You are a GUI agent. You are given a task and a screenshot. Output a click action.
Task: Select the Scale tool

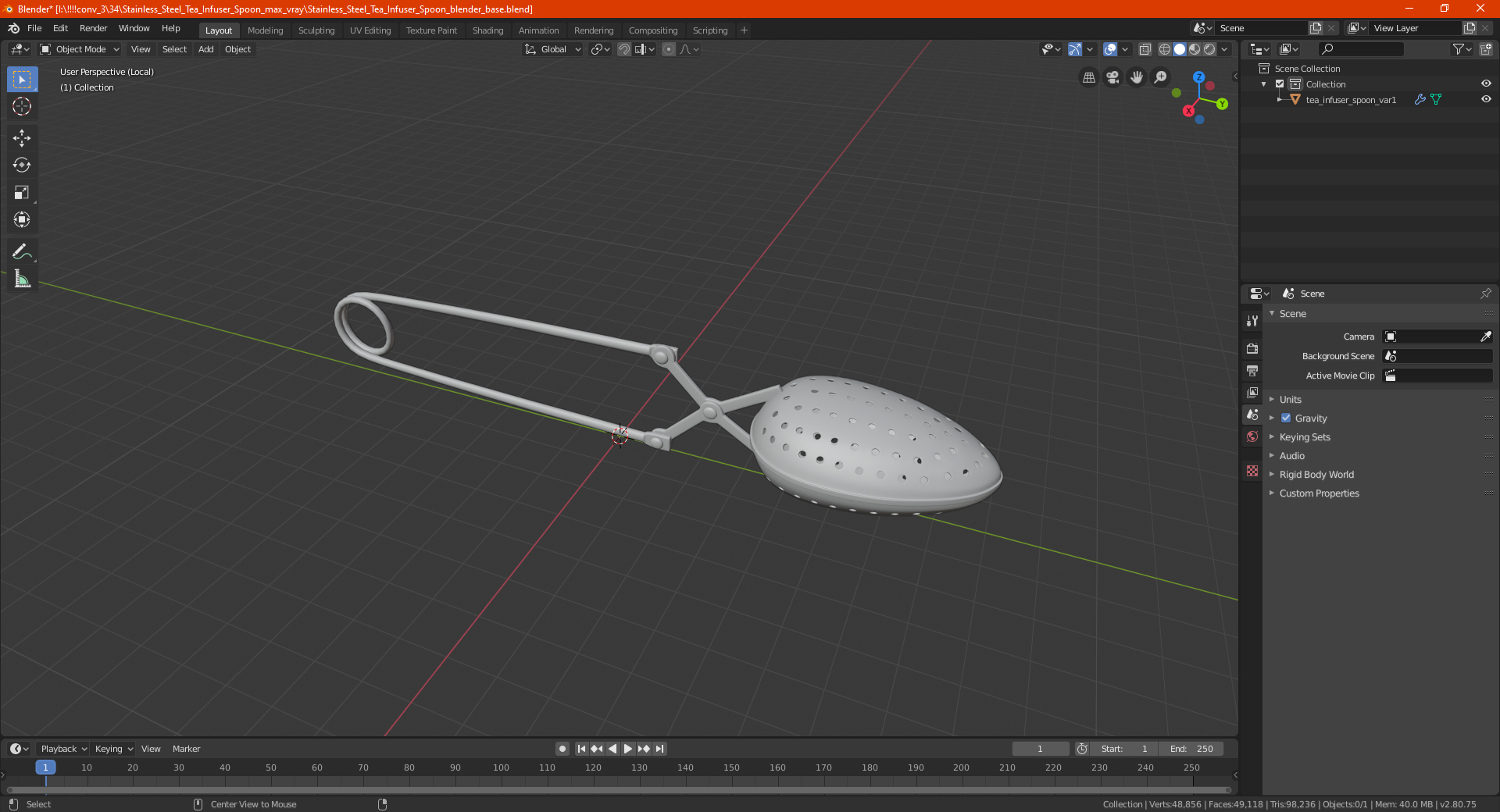22,193
